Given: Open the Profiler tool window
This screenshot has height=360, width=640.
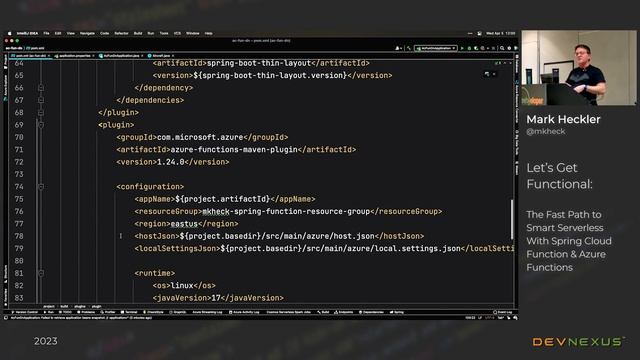Looking at the screenshot, I should click(x=108, y=312).
